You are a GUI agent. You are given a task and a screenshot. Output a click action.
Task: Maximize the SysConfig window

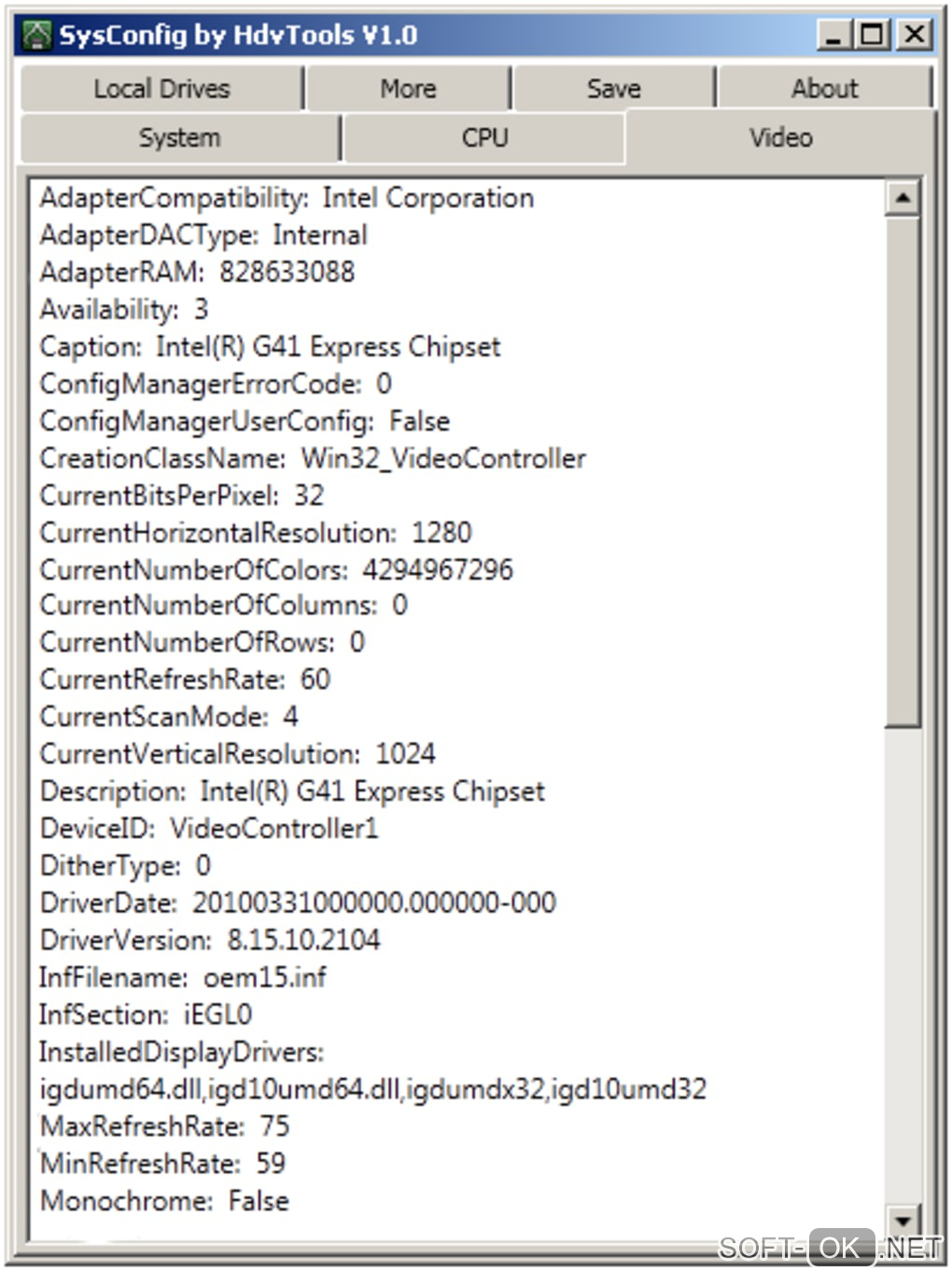[x=872, y=35]
